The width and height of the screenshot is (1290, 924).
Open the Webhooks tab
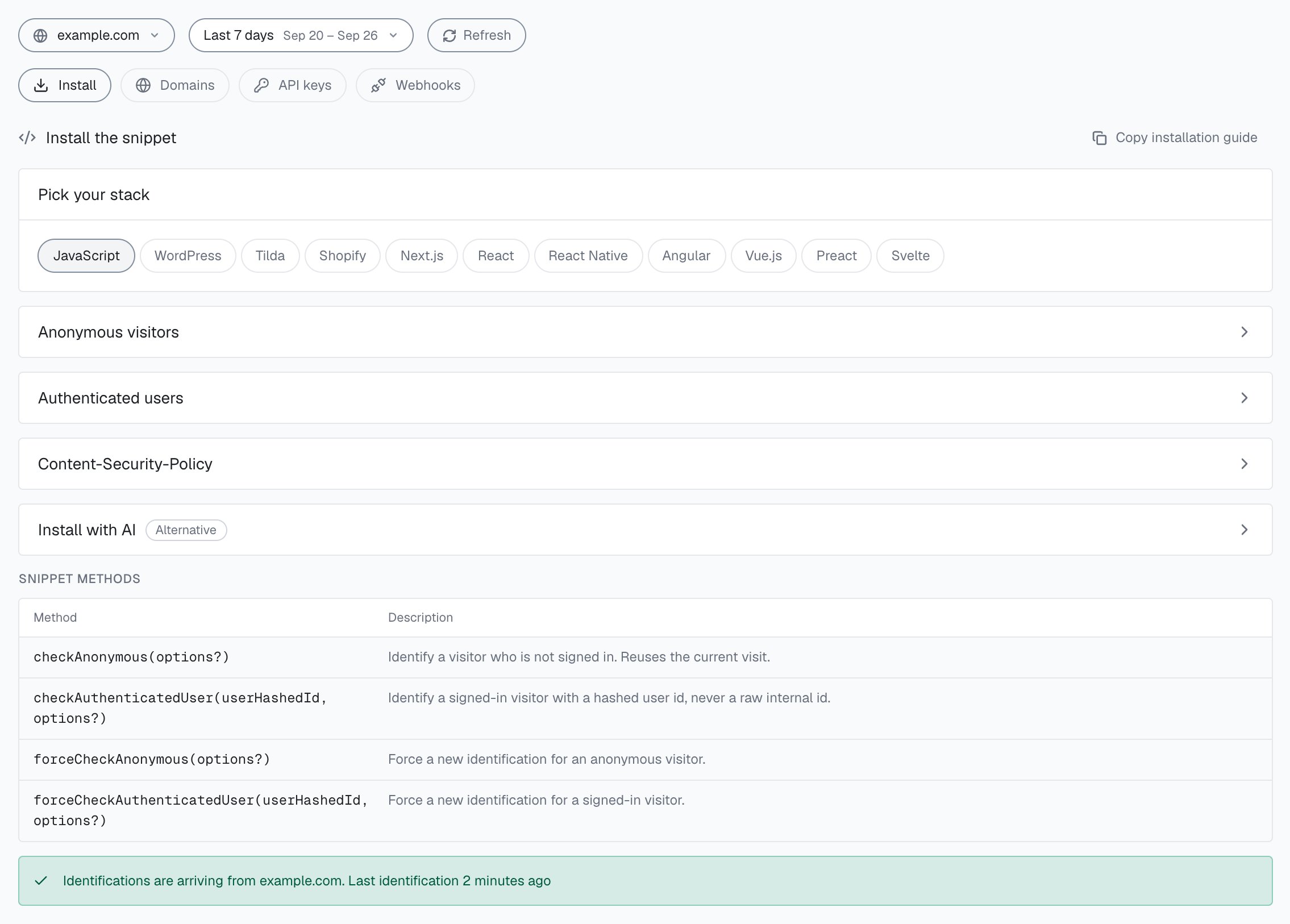point(415,85)
